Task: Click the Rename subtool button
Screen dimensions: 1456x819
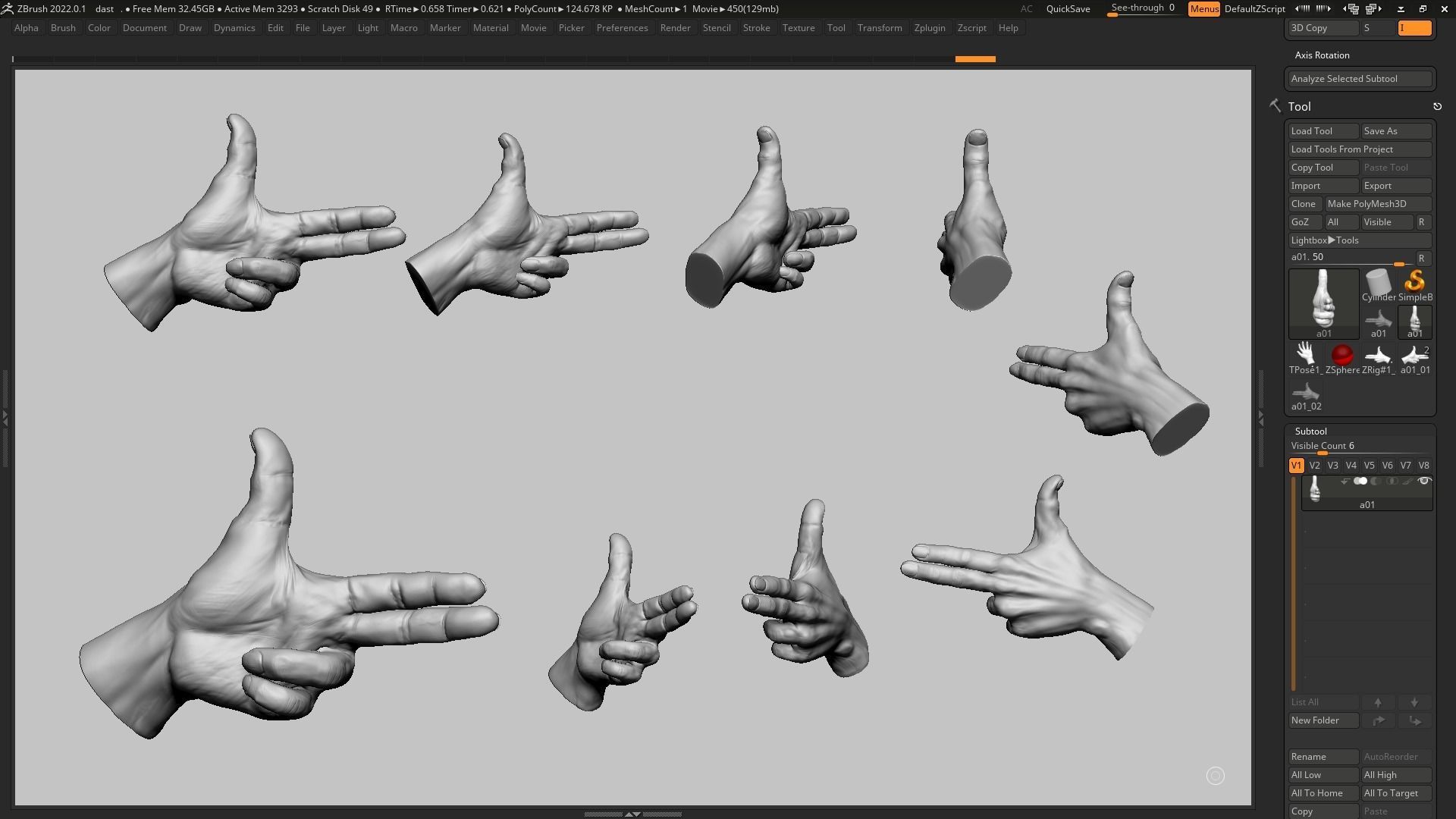Action: click(x=1323, y=757)
